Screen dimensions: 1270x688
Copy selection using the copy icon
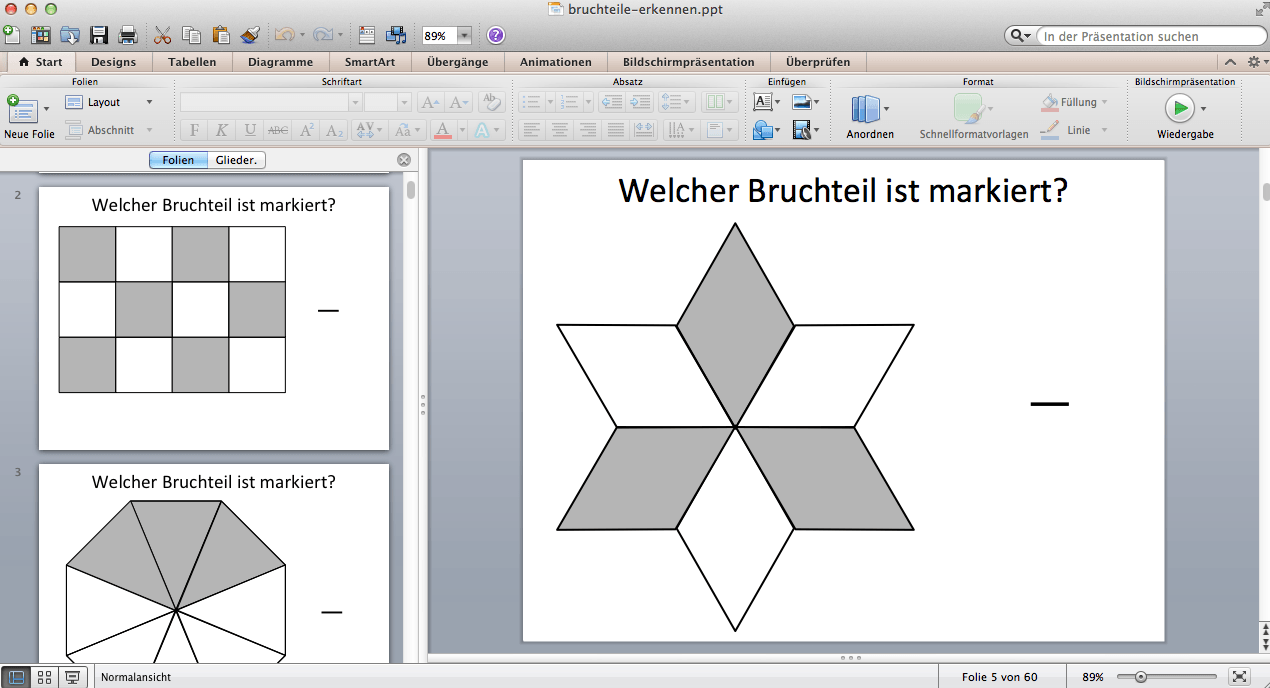192,35
